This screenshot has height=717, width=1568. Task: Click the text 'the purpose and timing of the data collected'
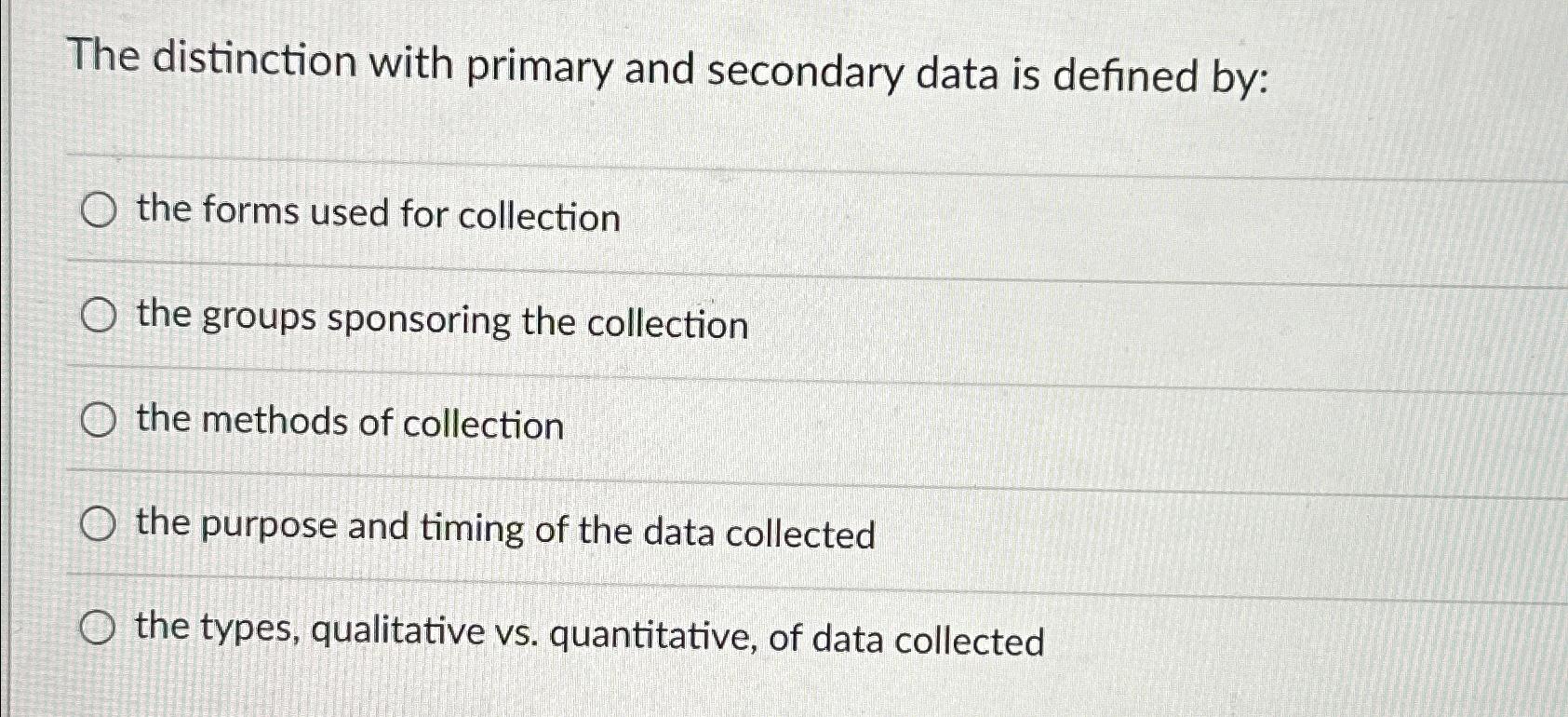(x=503, y=530)
